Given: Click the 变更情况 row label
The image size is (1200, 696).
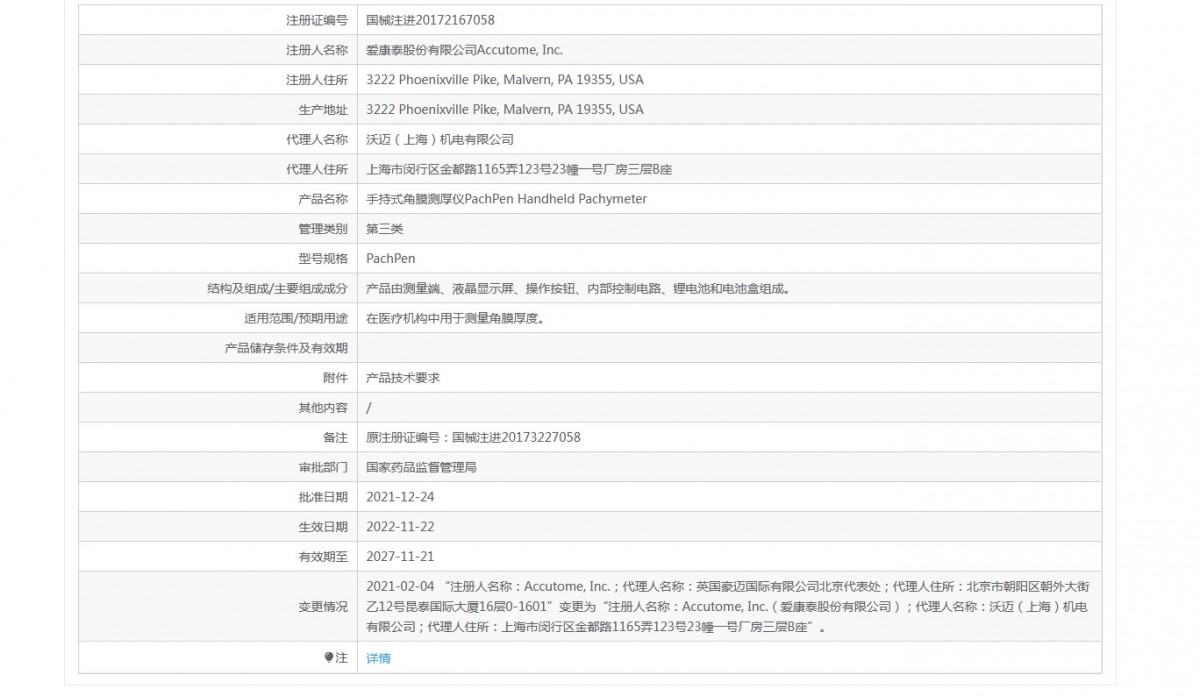Looking at the screenshot, I should click(323, 607).
